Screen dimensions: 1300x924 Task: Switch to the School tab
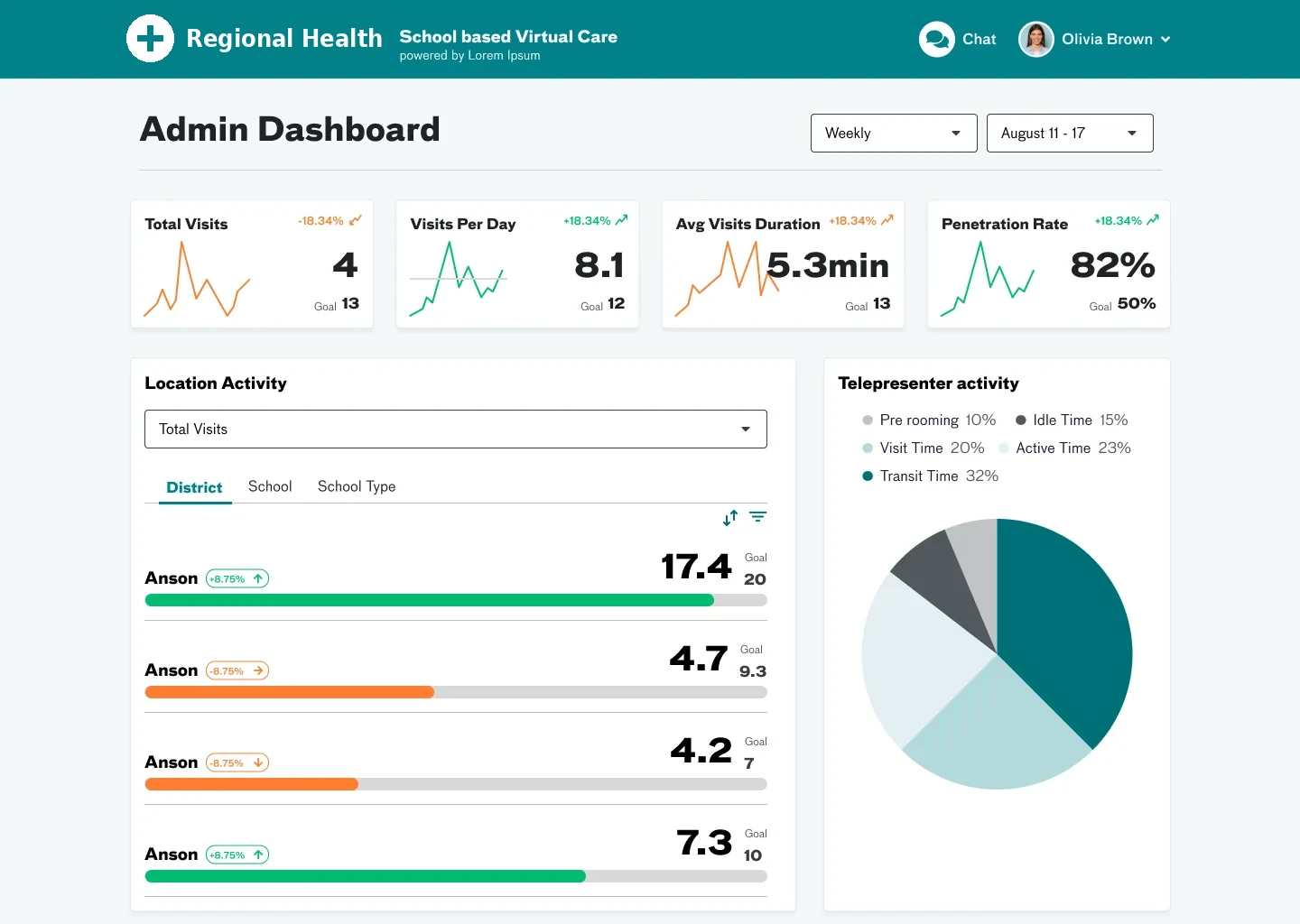[x=270, y=486]
